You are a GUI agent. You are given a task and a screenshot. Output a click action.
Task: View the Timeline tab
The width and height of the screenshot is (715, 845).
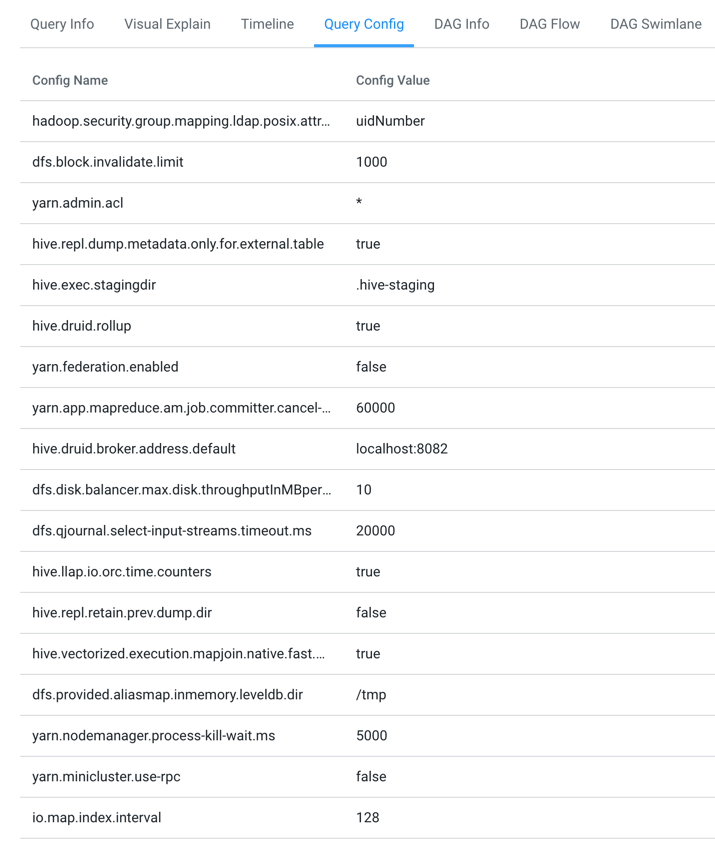tap(266, 24)
